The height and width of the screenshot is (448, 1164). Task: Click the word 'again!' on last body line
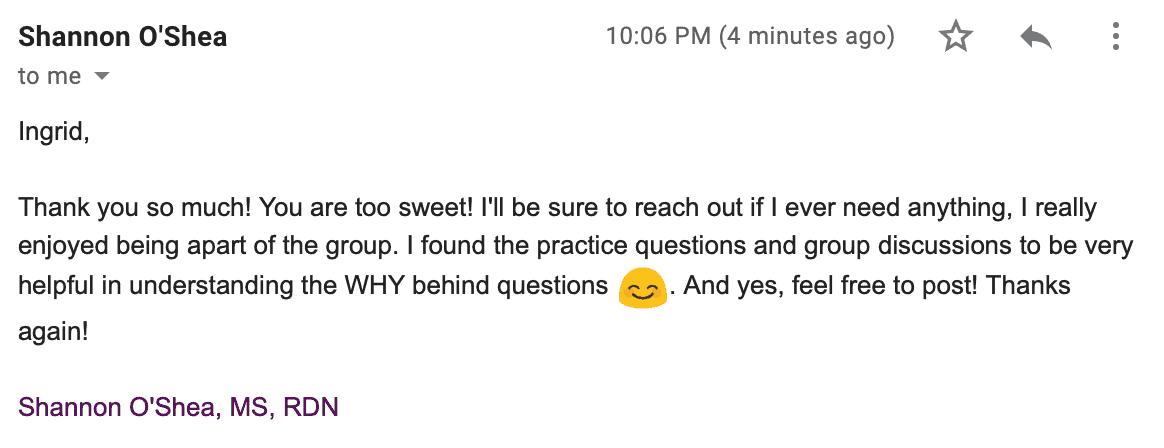[53, 332]
